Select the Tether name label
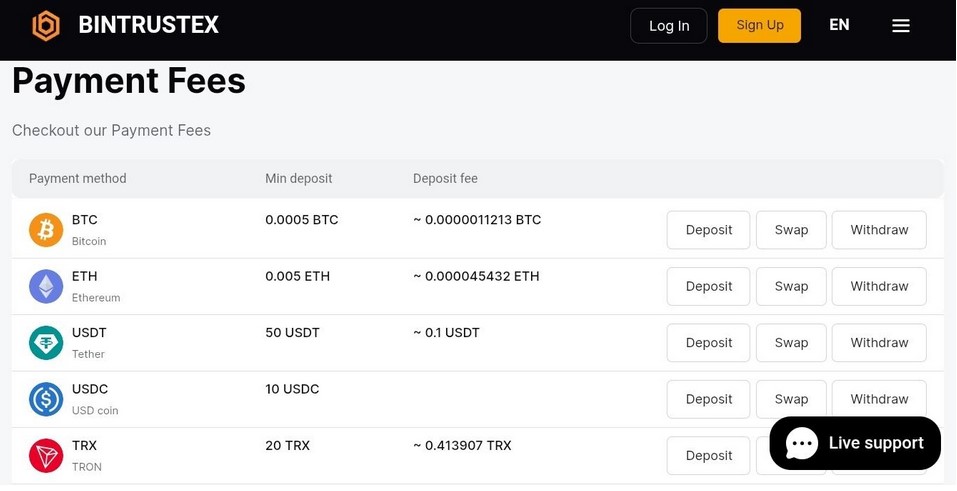This screenshot has height=491, width=957. (x=88, y=354)
